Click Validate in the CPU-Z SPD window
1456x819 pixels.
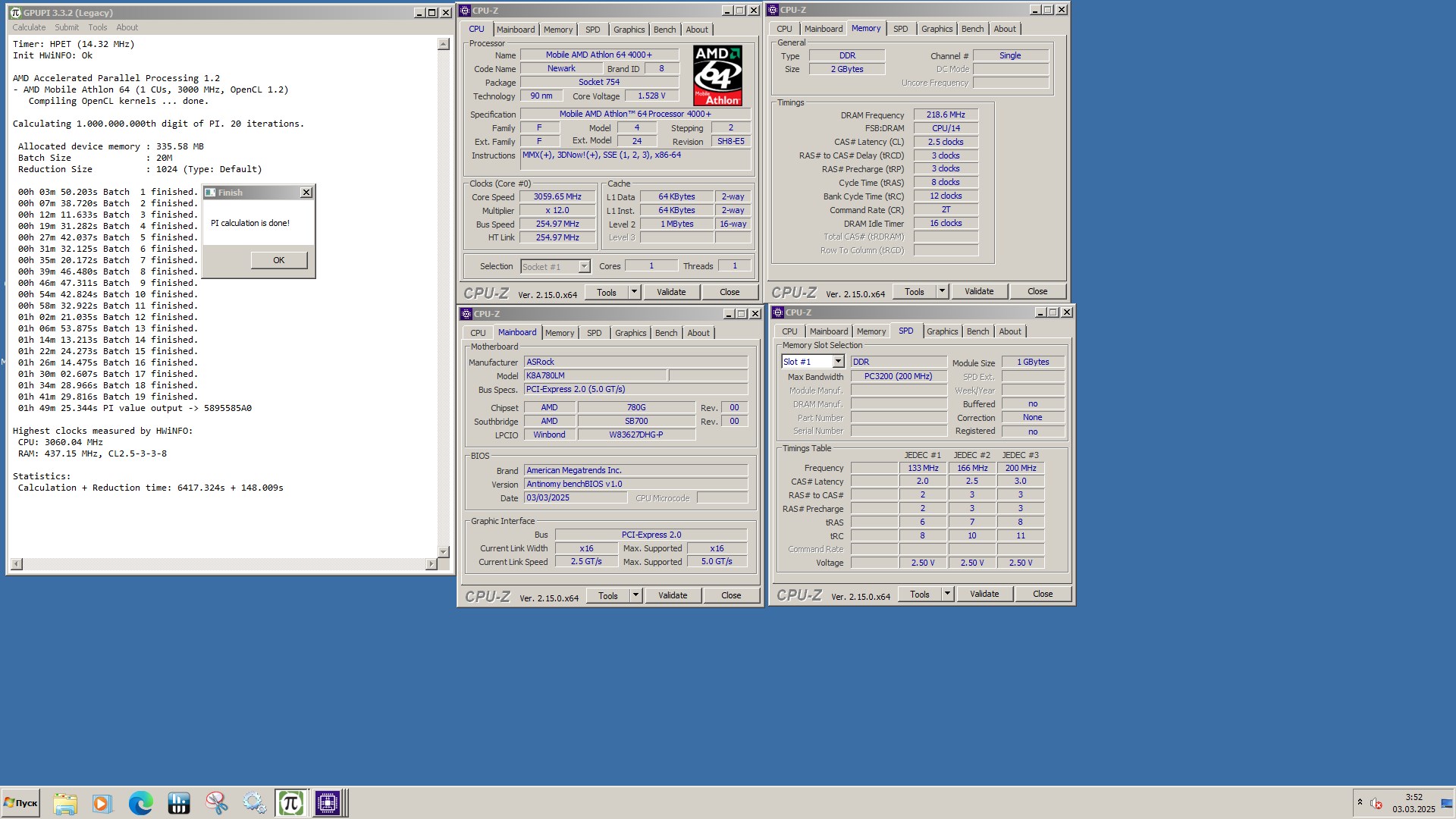click(x=984, y=594)
